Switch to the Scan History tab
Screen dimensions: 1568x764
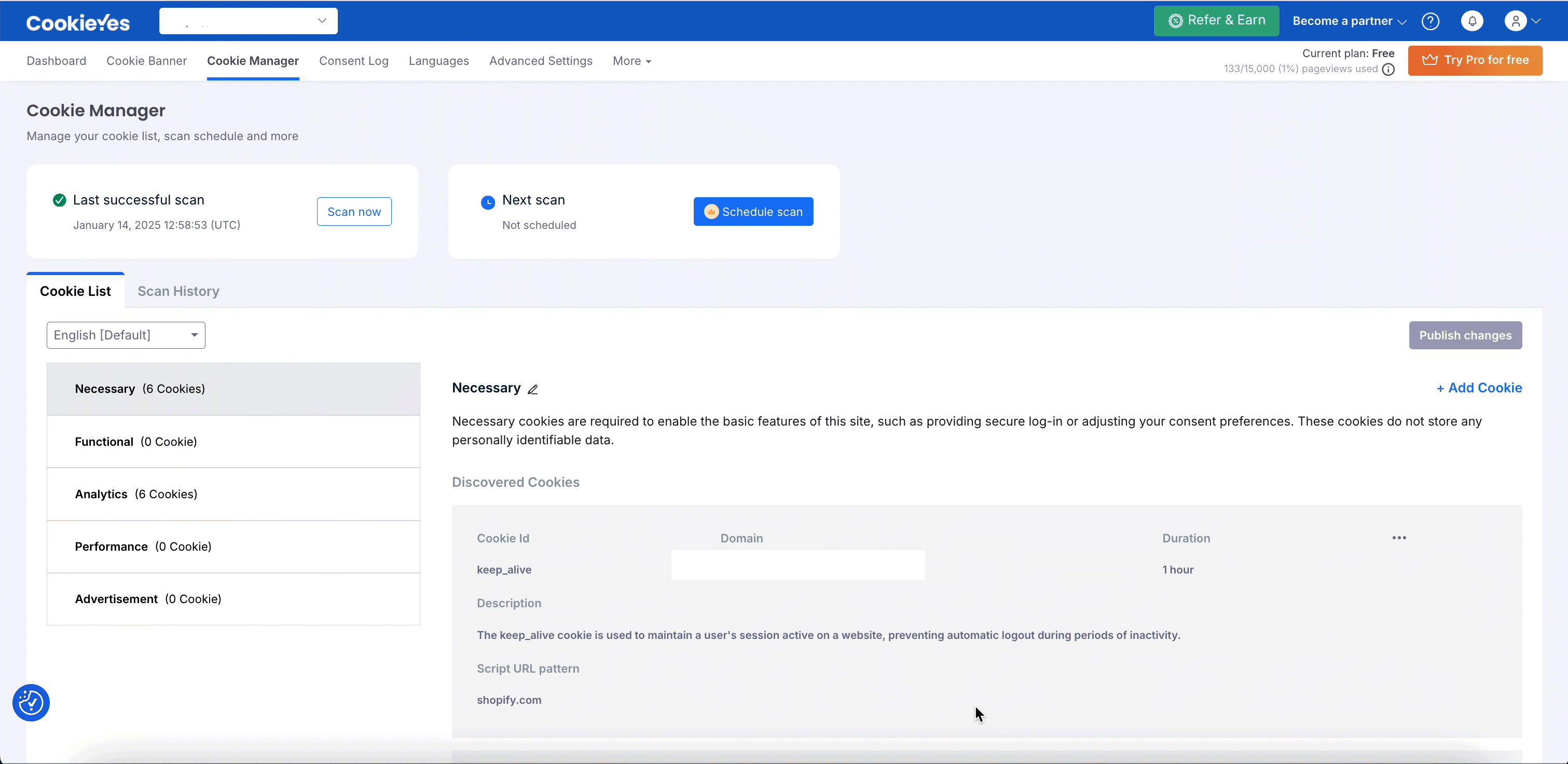178,292
